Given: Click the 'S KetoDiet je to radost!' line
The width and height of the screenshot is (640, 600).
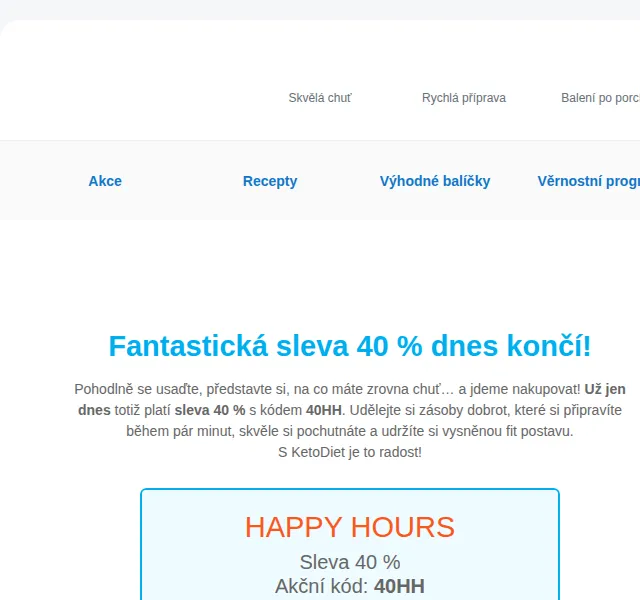Looking at the screenshot, I should click(350, 452).
